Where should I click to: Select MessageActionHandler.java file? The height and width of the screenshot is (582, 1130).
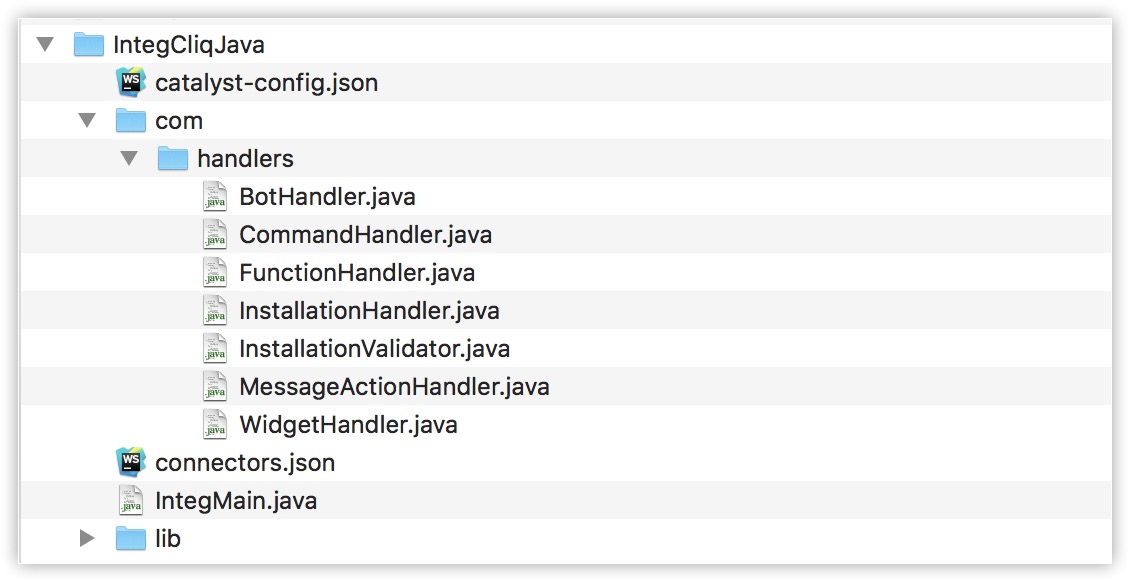pyautogui.click(x=394, y=387)
